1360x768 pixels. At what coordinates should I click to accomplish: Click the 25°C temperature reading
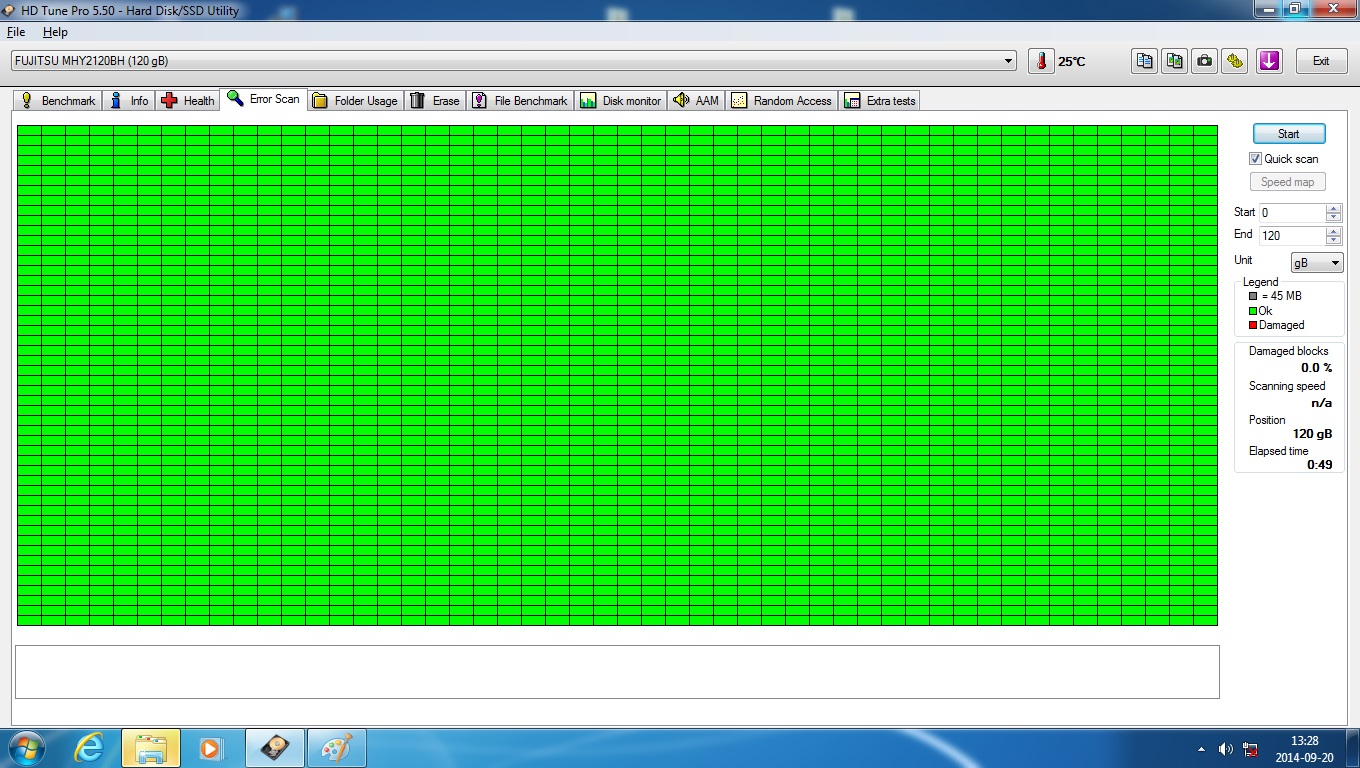click(x=1072, y=62)
